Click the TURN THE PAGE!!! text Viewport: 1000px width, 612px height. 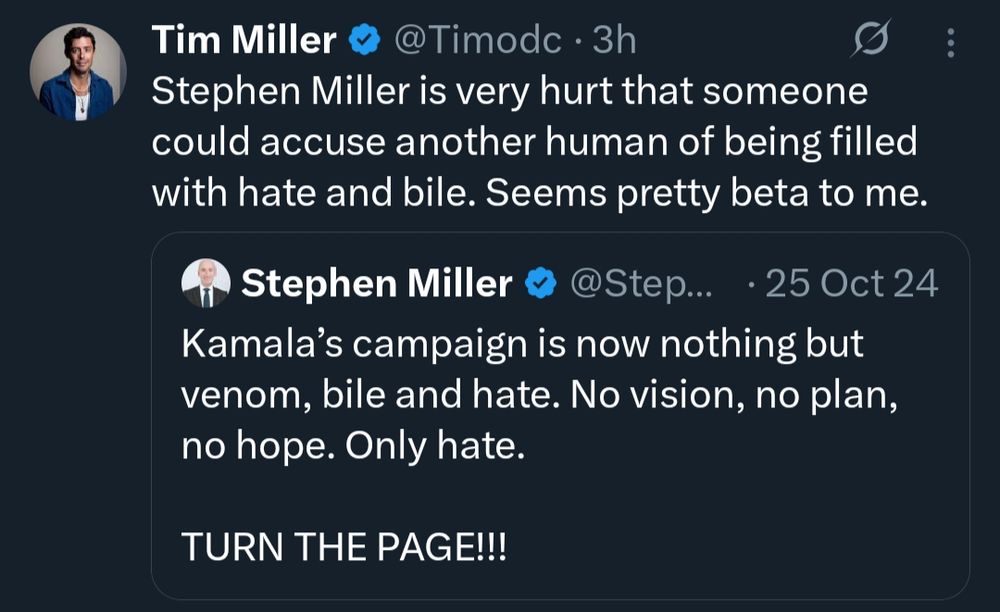344,547
